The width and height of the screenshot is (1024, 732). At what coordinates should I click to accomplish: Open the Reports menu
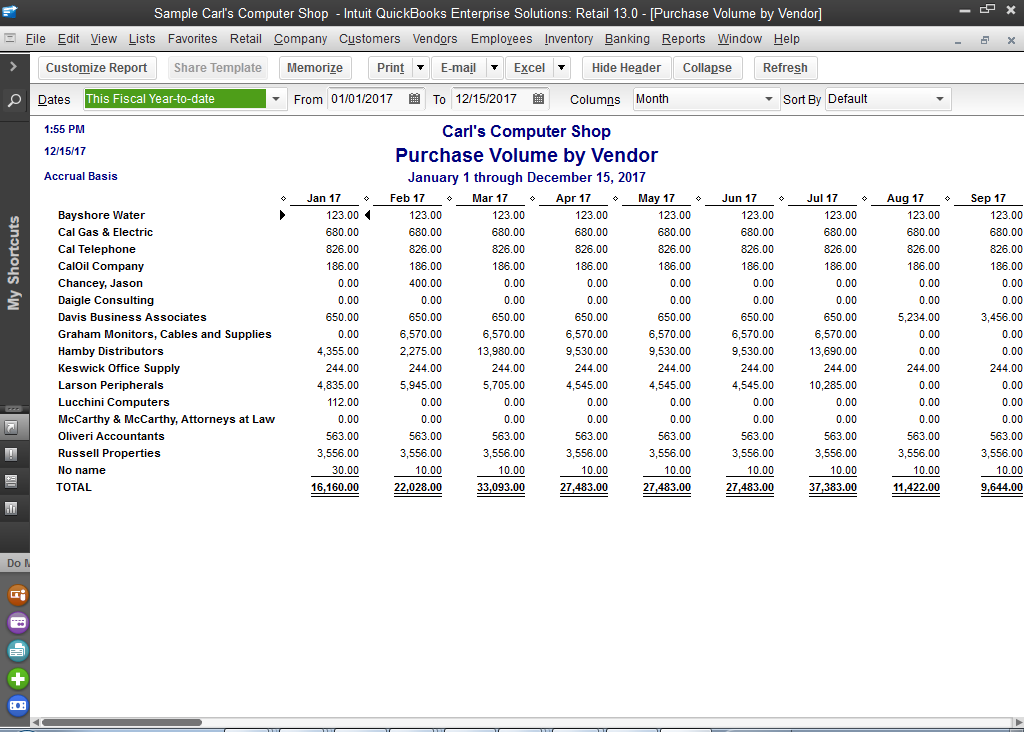click(x=683, y=39)
